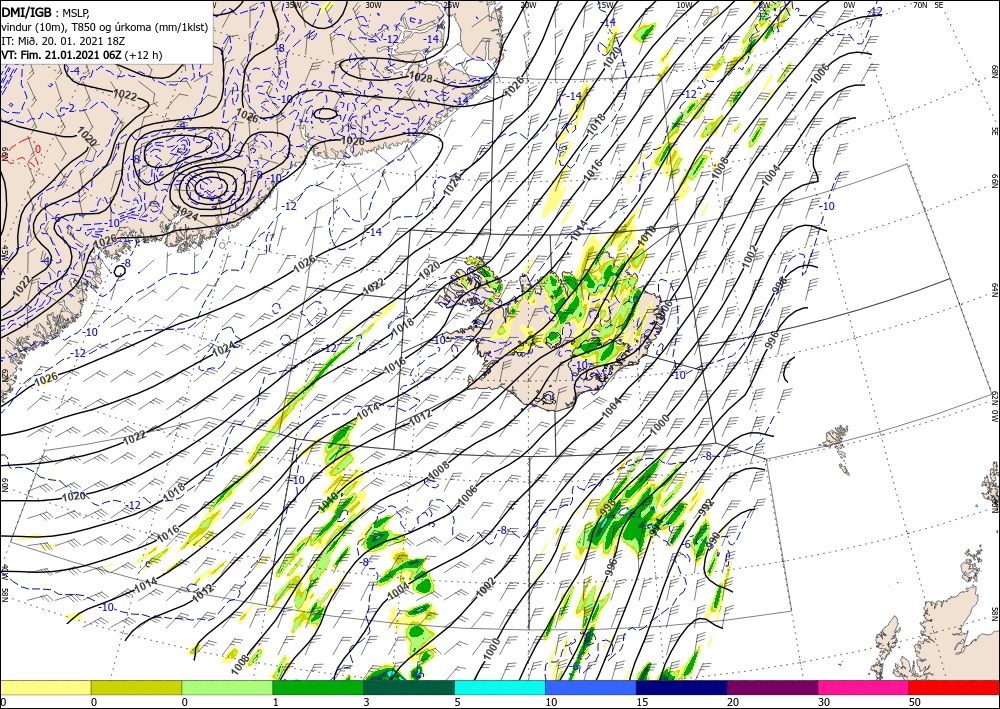Click the legend scale label '15'
This screenshot has width=1000, height=709.
[642, 702]
